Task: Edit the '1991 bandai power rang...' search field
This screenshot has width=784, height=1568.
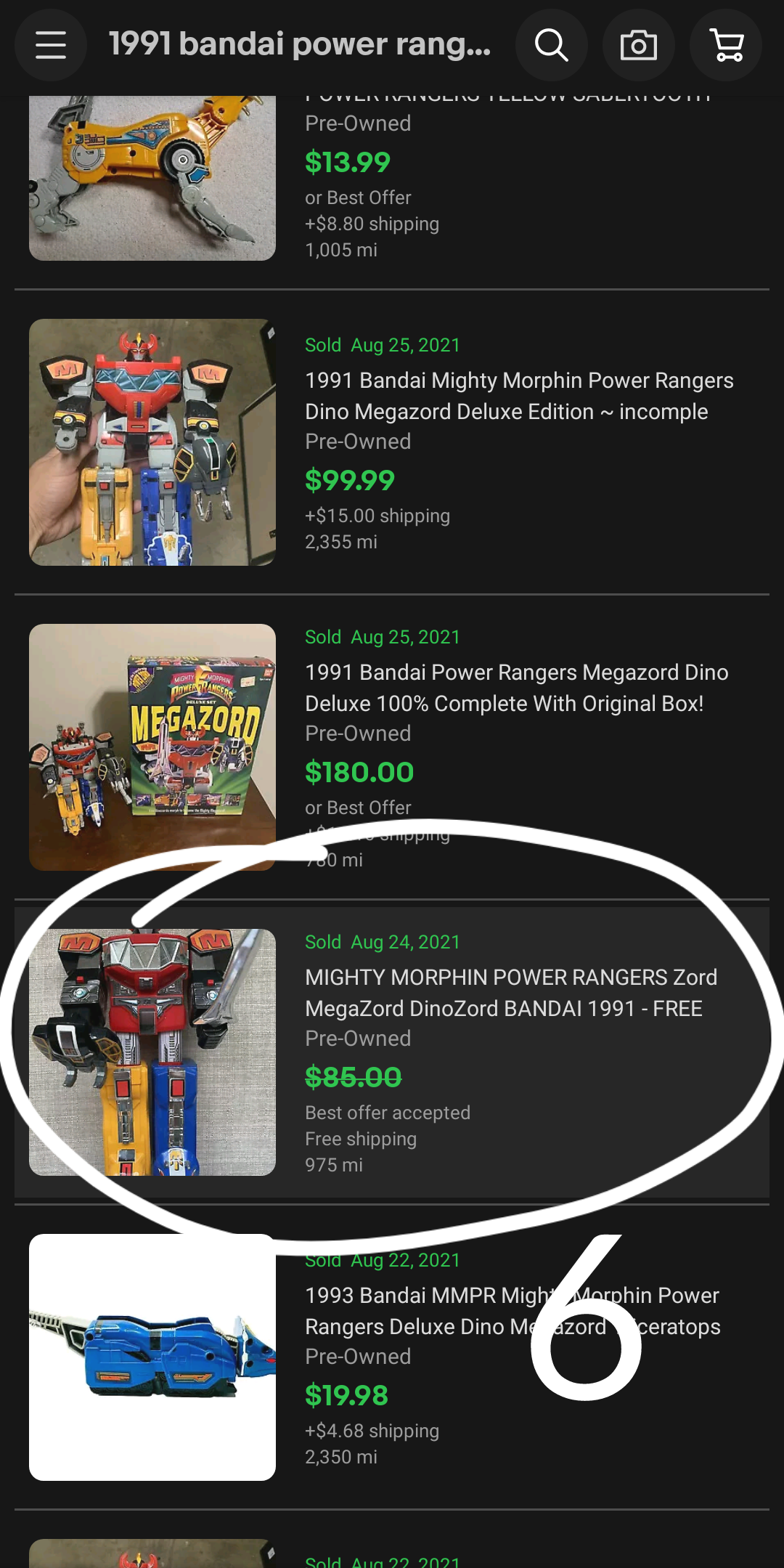Action: [x=300, y=44]
